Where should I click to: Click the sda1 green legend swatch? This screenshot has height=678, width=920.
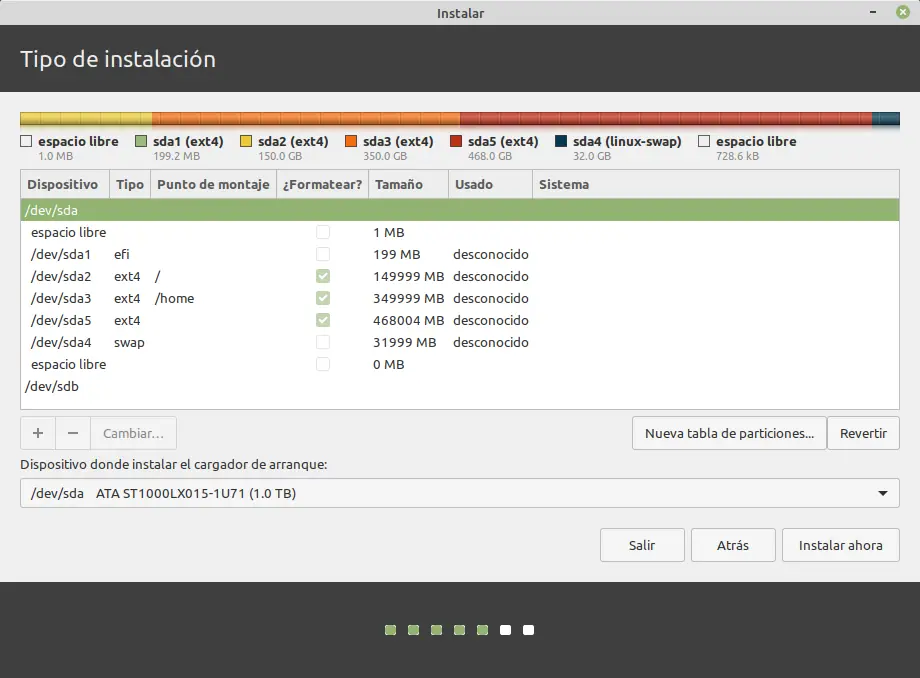141,142
